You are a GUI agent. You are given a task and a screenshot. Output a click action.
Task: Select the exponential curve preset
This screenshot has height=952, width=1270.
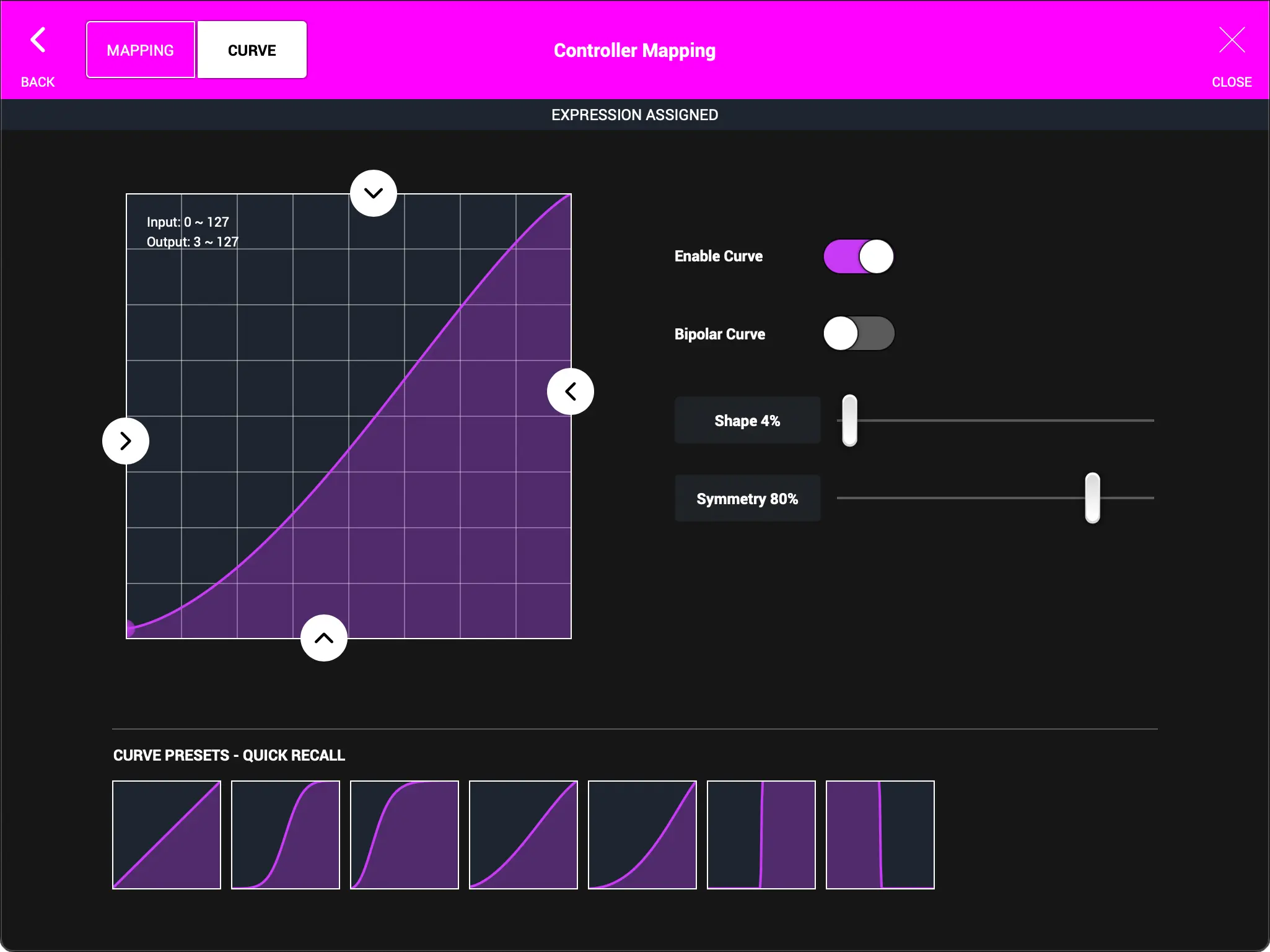[642, 834]
